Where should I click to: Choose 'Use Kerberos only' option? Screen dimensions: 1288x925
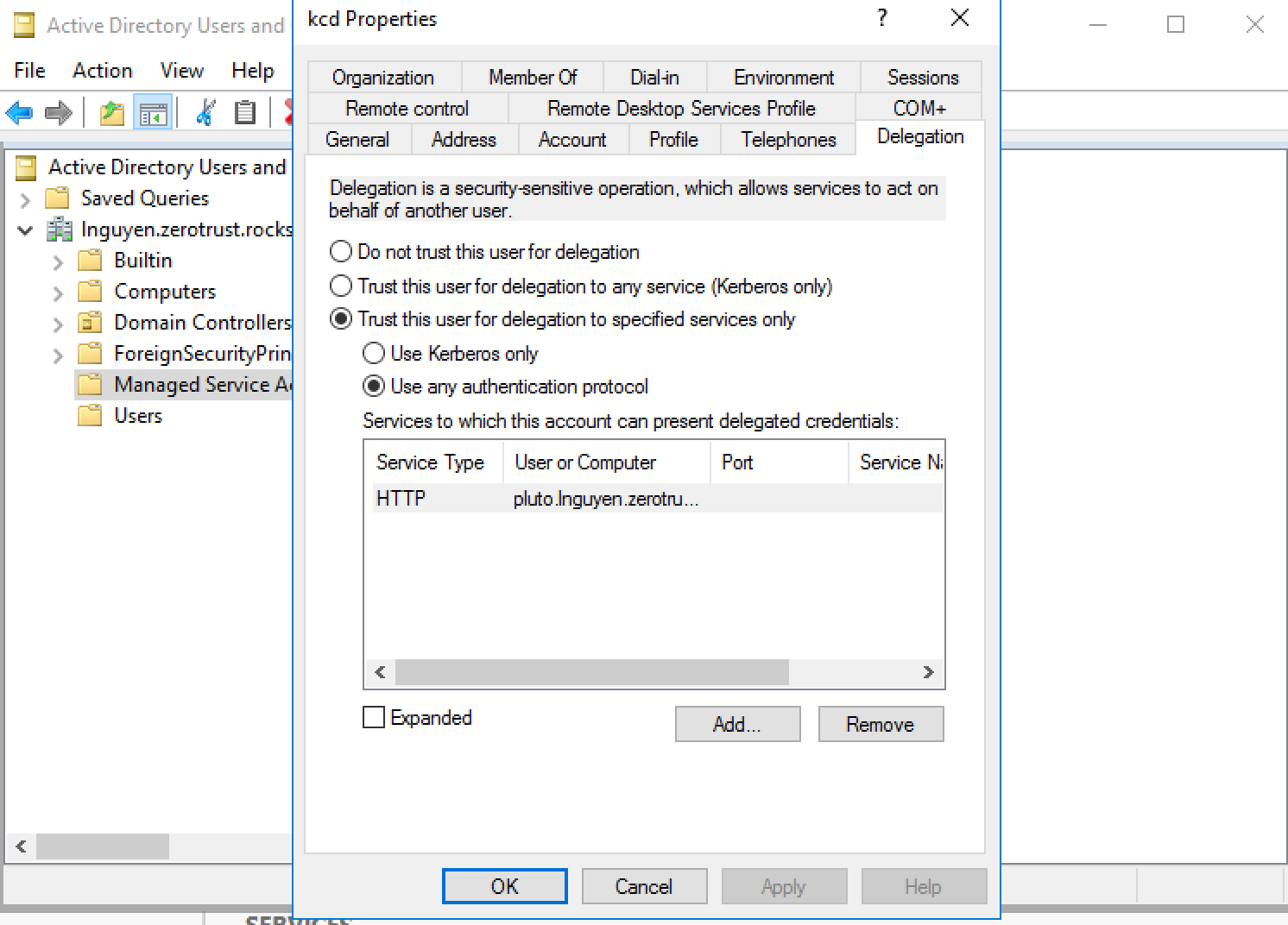point(374,353)
